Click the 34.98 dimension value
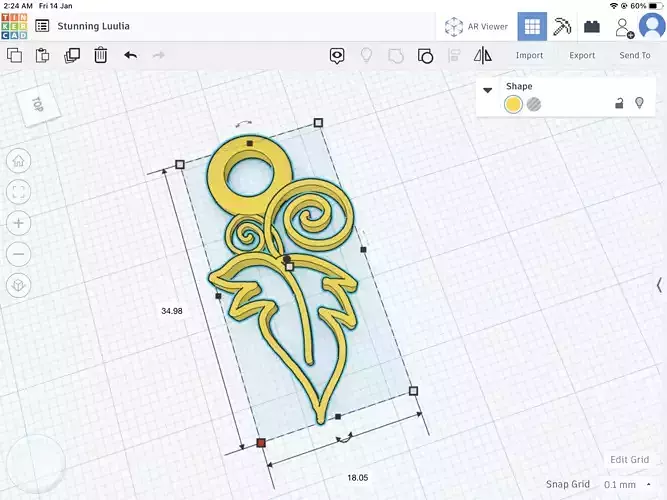Viewport: 667px width, 500px height. pos(172,311)
